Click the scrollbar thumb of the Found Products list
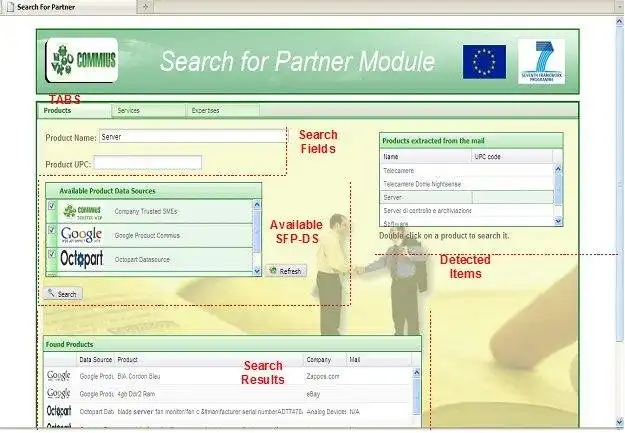Viewport: 625px width, 433px height. click(x=416, y=396)
